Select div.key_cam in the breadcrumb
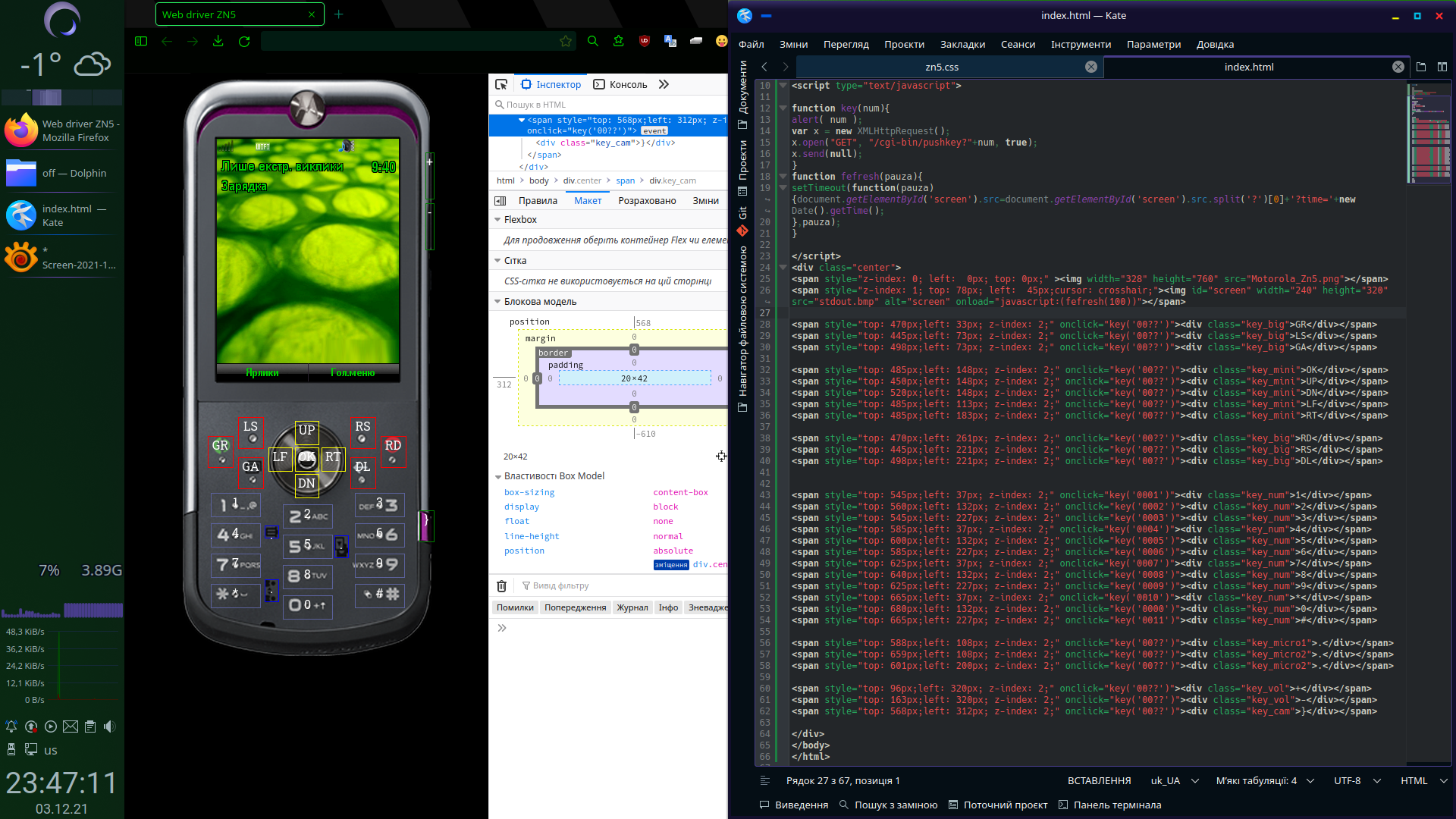The image size is (1456, 819). [673, 180]
